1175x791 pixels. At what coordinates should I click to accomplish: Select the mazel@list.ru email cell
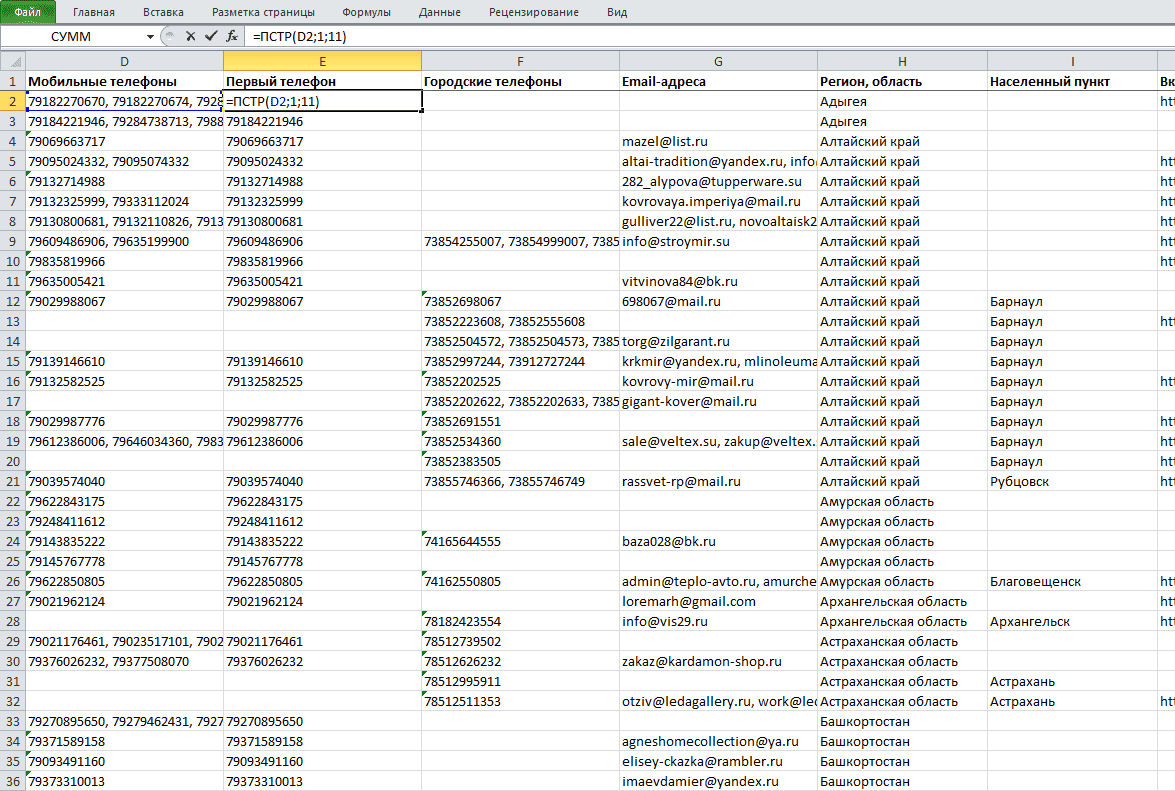[x=718, y=142]
